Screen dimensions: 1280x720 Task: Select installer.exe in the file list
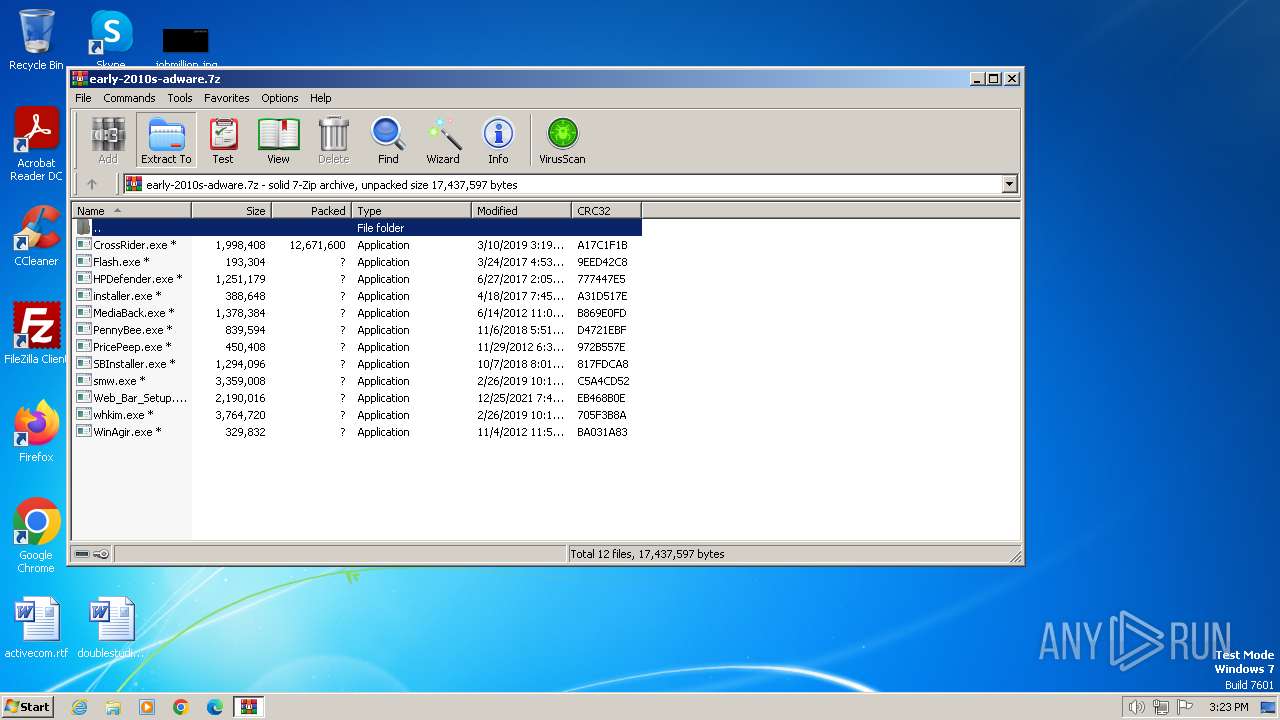coord(357,296)
